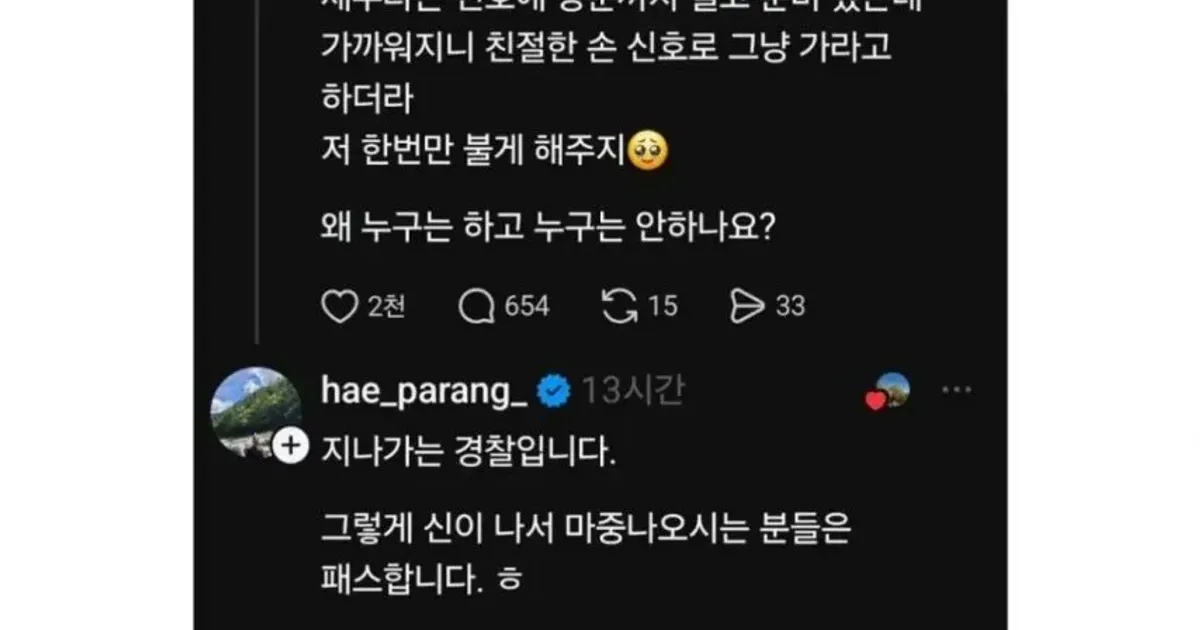This screenshot has width=1200, height=630.
Task: Like the post using the heart icon
Action: [340, 306]
